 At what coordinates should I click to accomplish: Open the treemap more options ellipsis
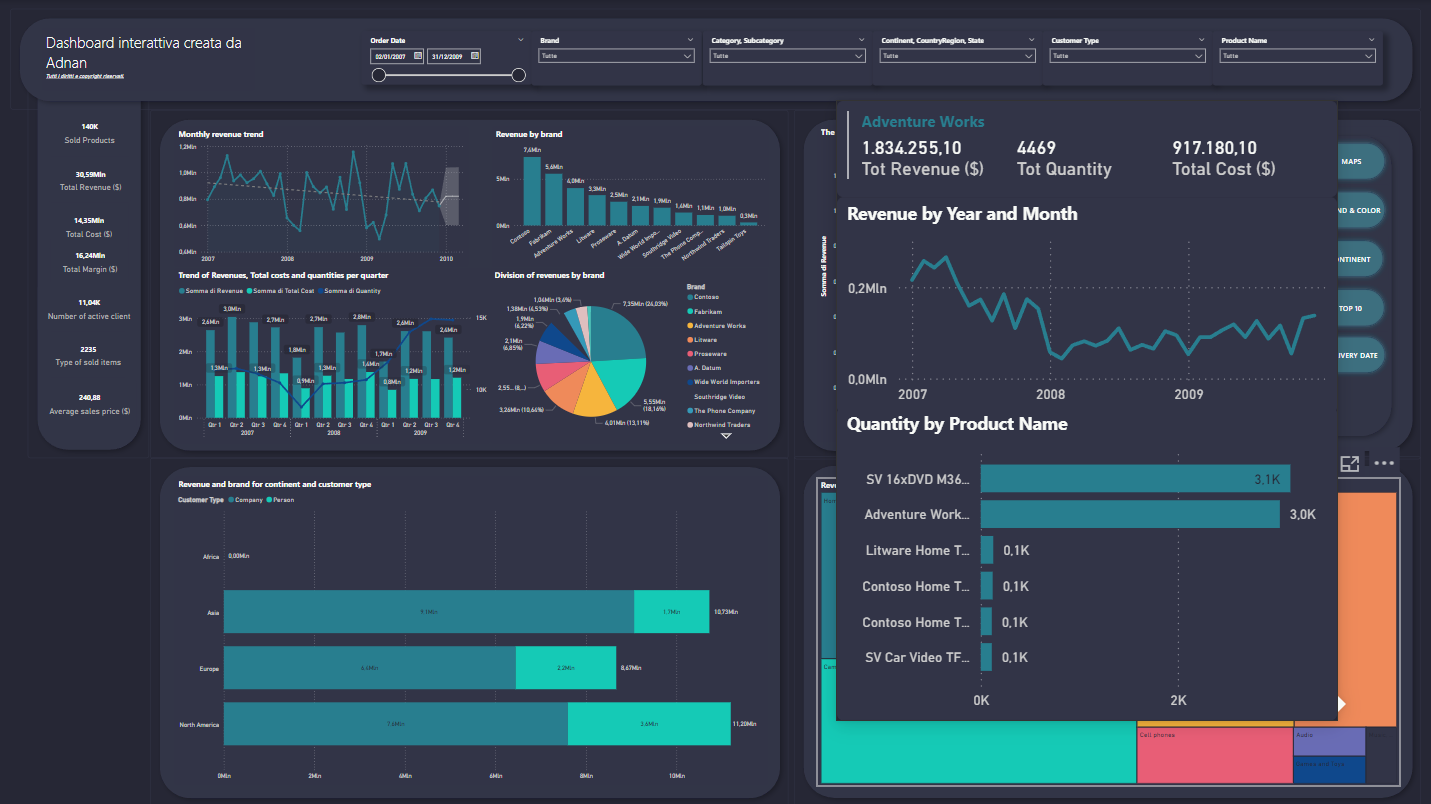1384,463
